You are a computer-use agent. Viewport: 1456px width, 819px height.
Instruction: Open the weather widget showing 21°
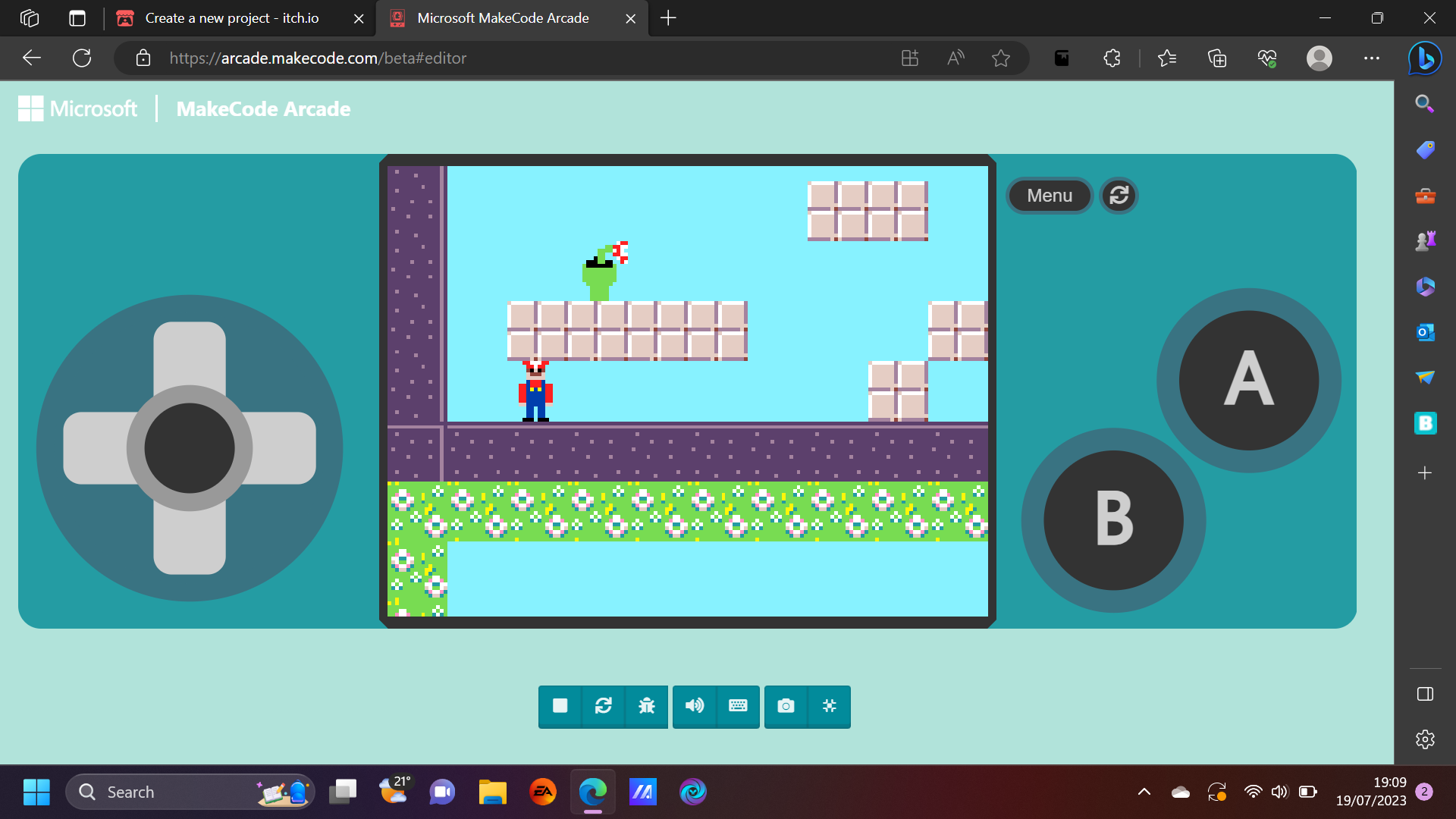(394, 792)
